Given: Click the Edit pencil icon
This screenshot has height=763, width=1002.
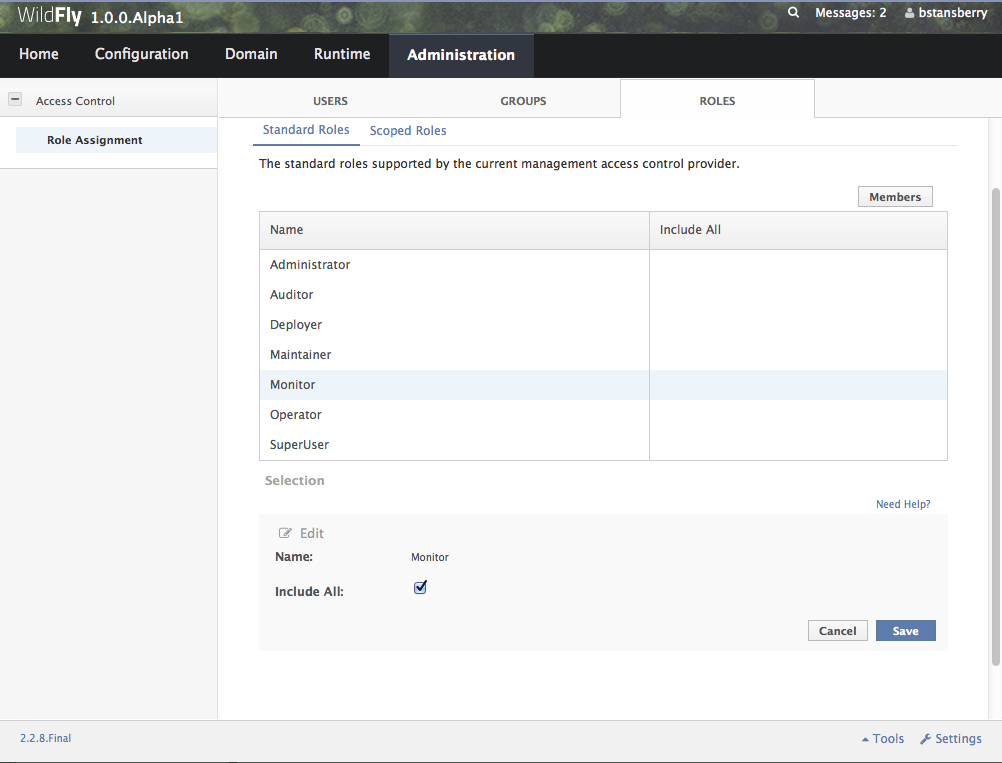Looking at the screenshot, I should click(285, 533).
